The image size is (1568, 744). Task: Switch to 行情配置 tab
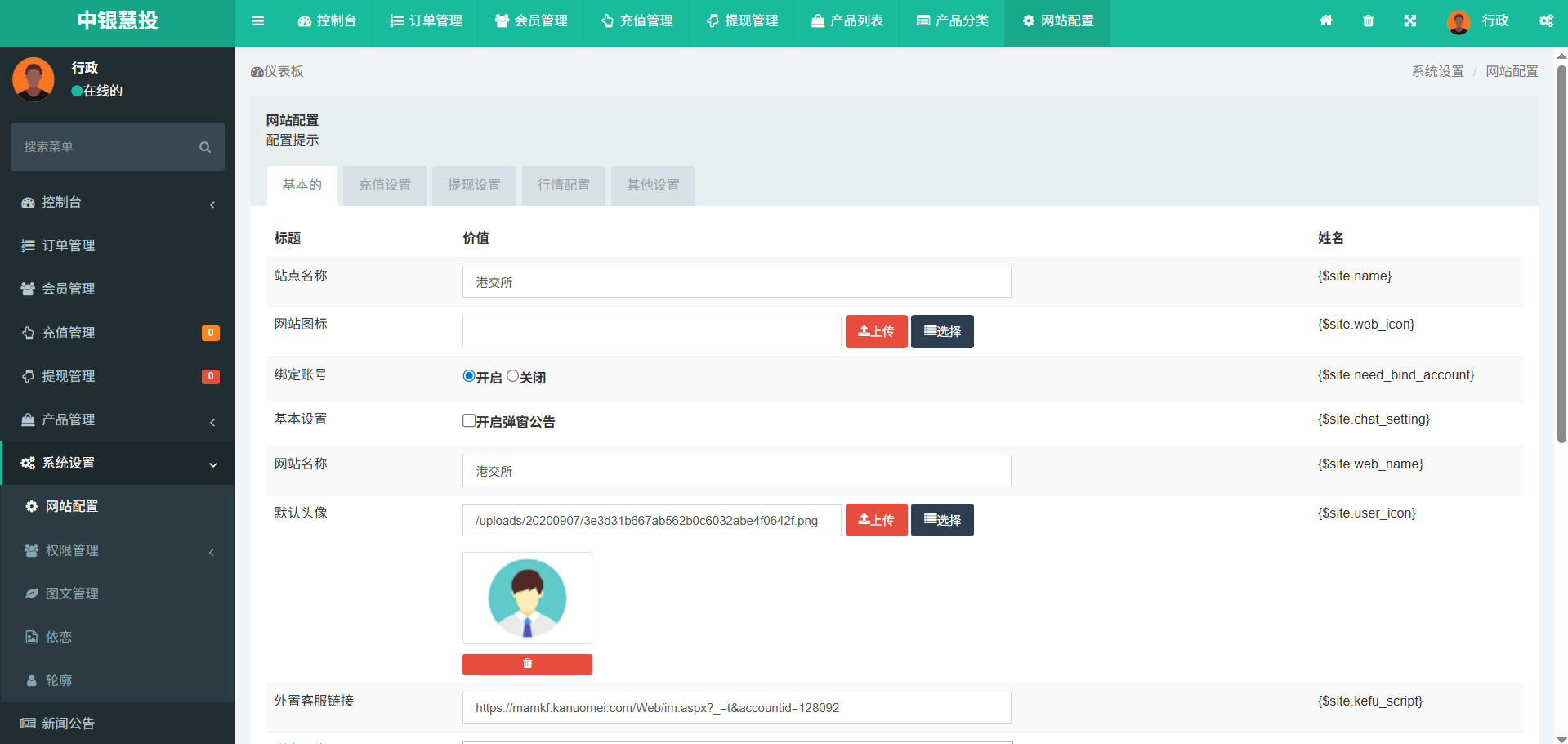pyautogui.click(x=564, y=186)
